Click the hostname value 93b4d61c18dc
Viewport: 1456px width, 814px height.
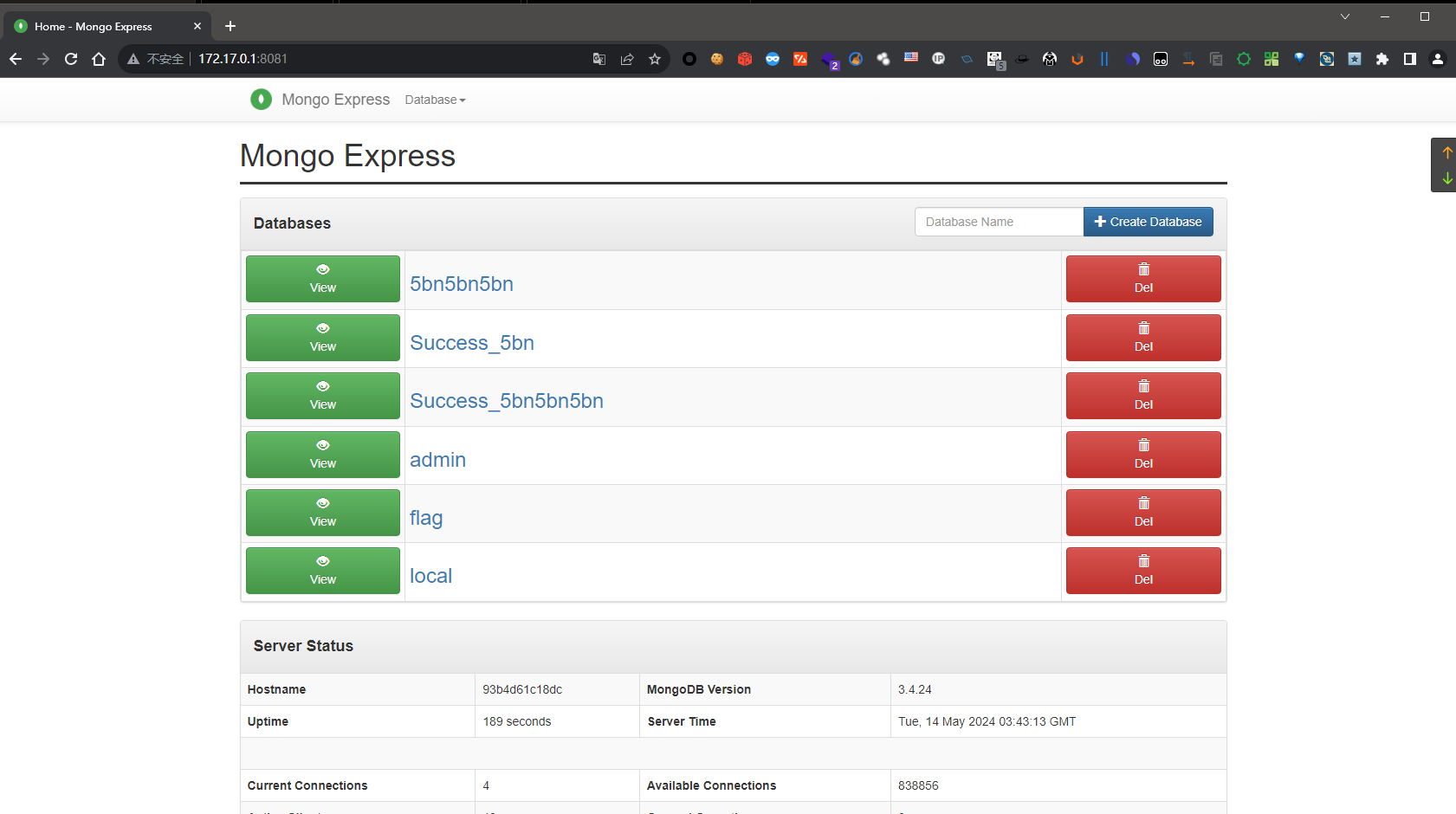[522, 689]
